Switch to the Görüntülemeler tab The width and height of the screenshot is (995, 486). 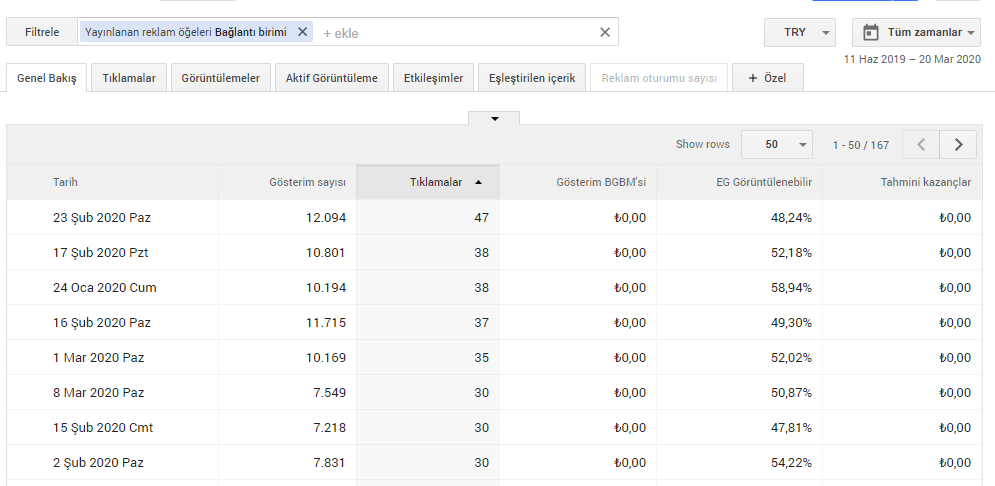pyautogui.click(x=220, y=78)
